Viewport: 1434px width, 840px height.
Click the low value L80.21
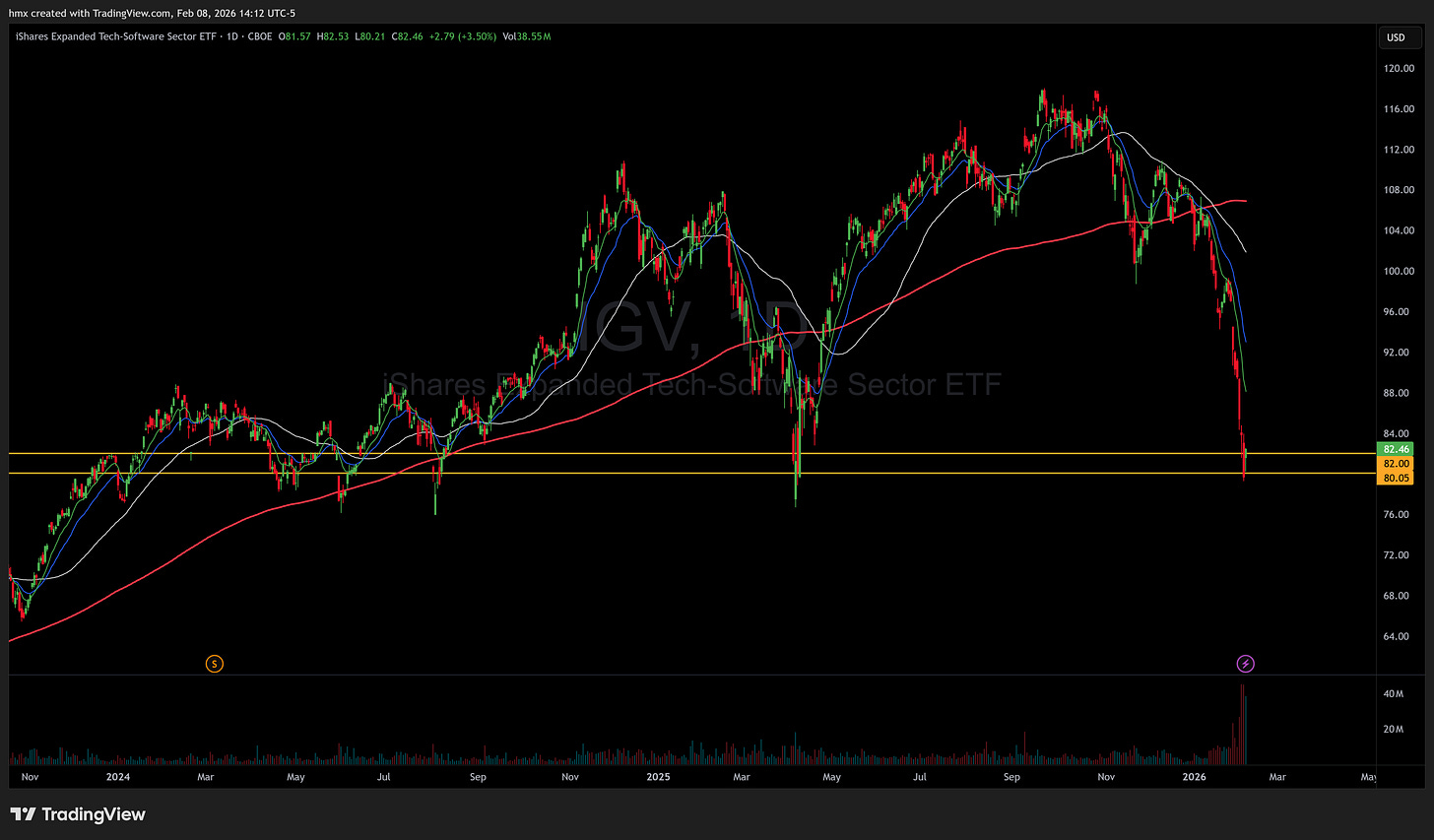point(369,36)
